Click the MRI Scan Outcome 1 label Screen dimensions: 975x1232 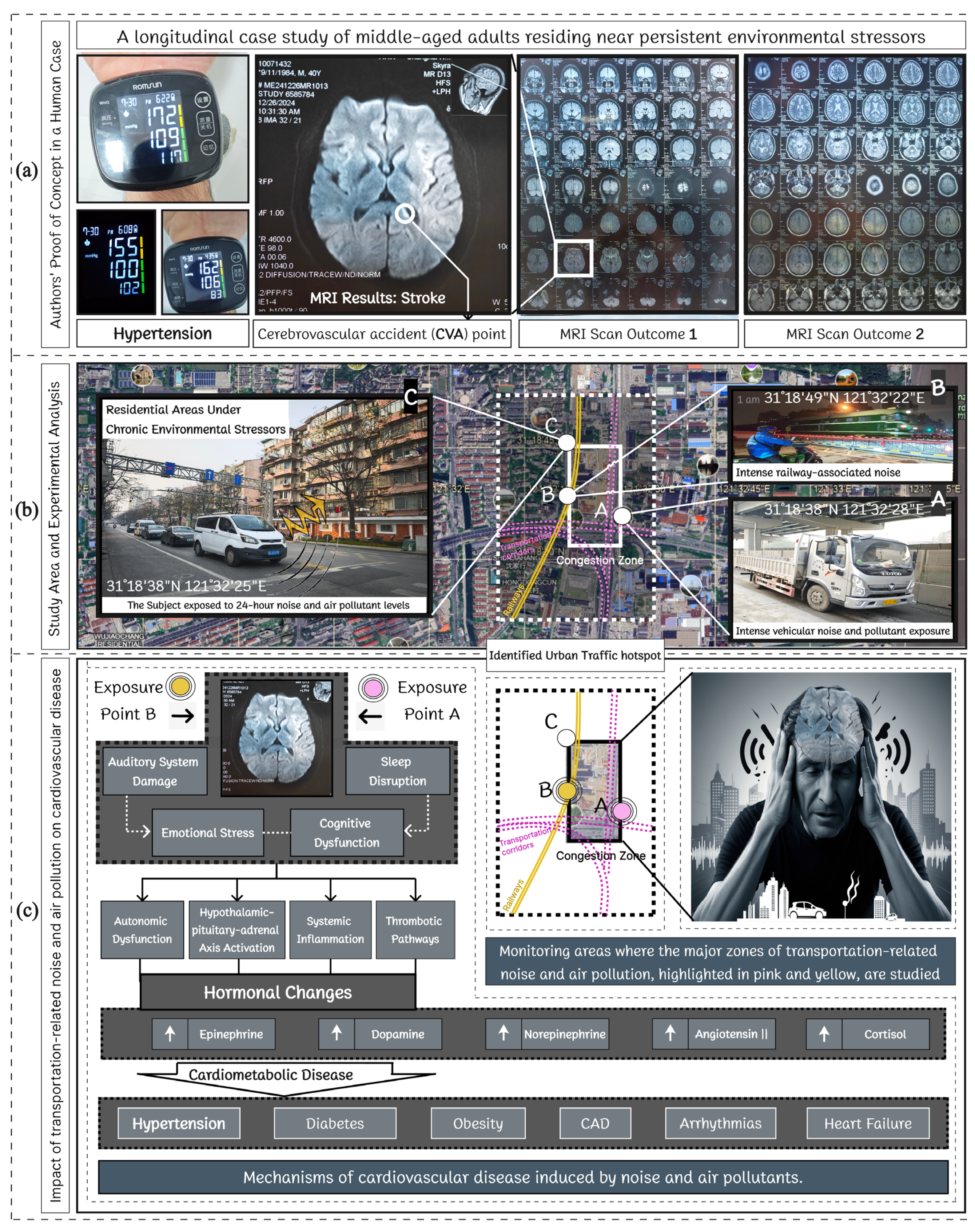628,334
